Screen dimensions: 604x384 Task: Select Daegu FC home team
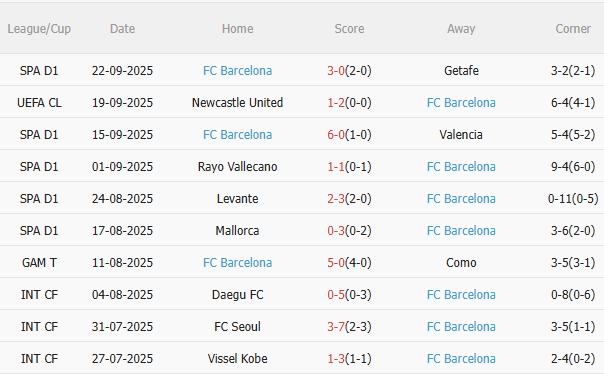tap(237, 294)
